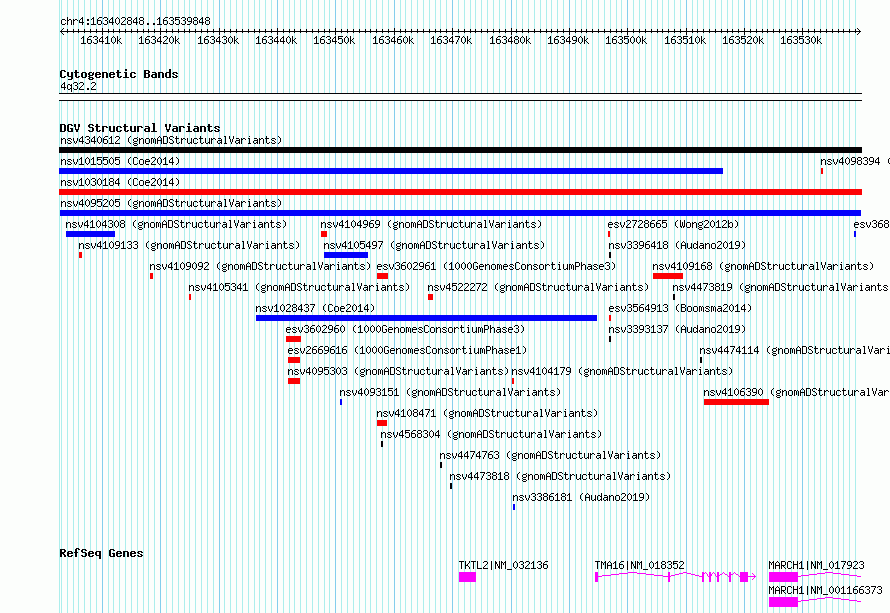890x613 pixels.
Task: Select the nsv4105497 blue variant bar
Action: click(346, 255)
